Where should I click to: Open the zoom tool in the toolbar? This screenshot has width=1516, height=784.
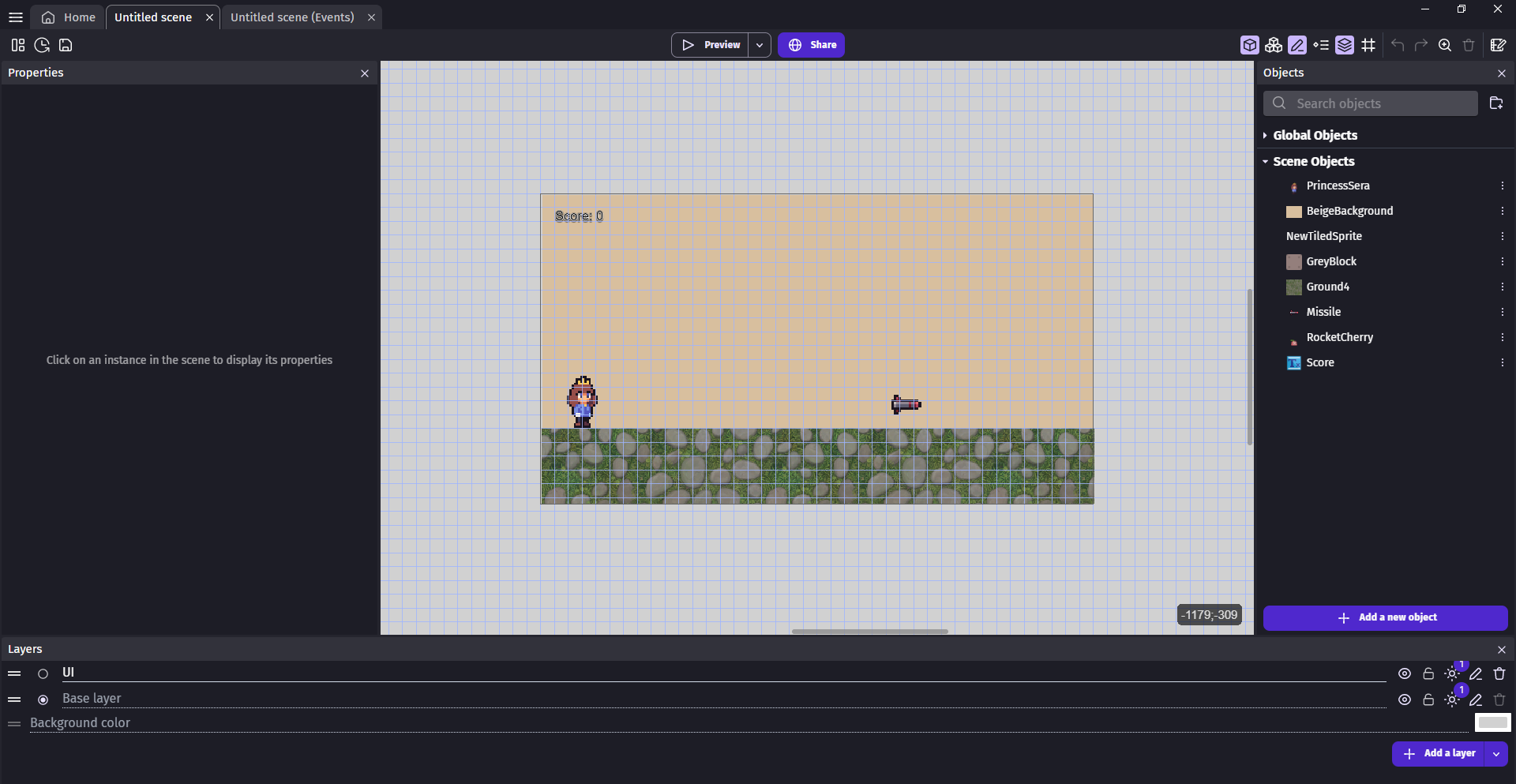(1446, 45)
